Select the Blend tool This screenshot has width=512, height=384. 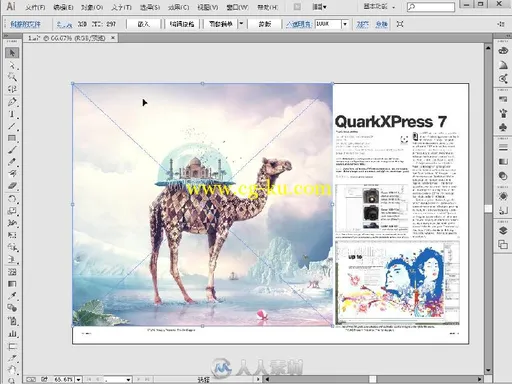click(12, 308)
